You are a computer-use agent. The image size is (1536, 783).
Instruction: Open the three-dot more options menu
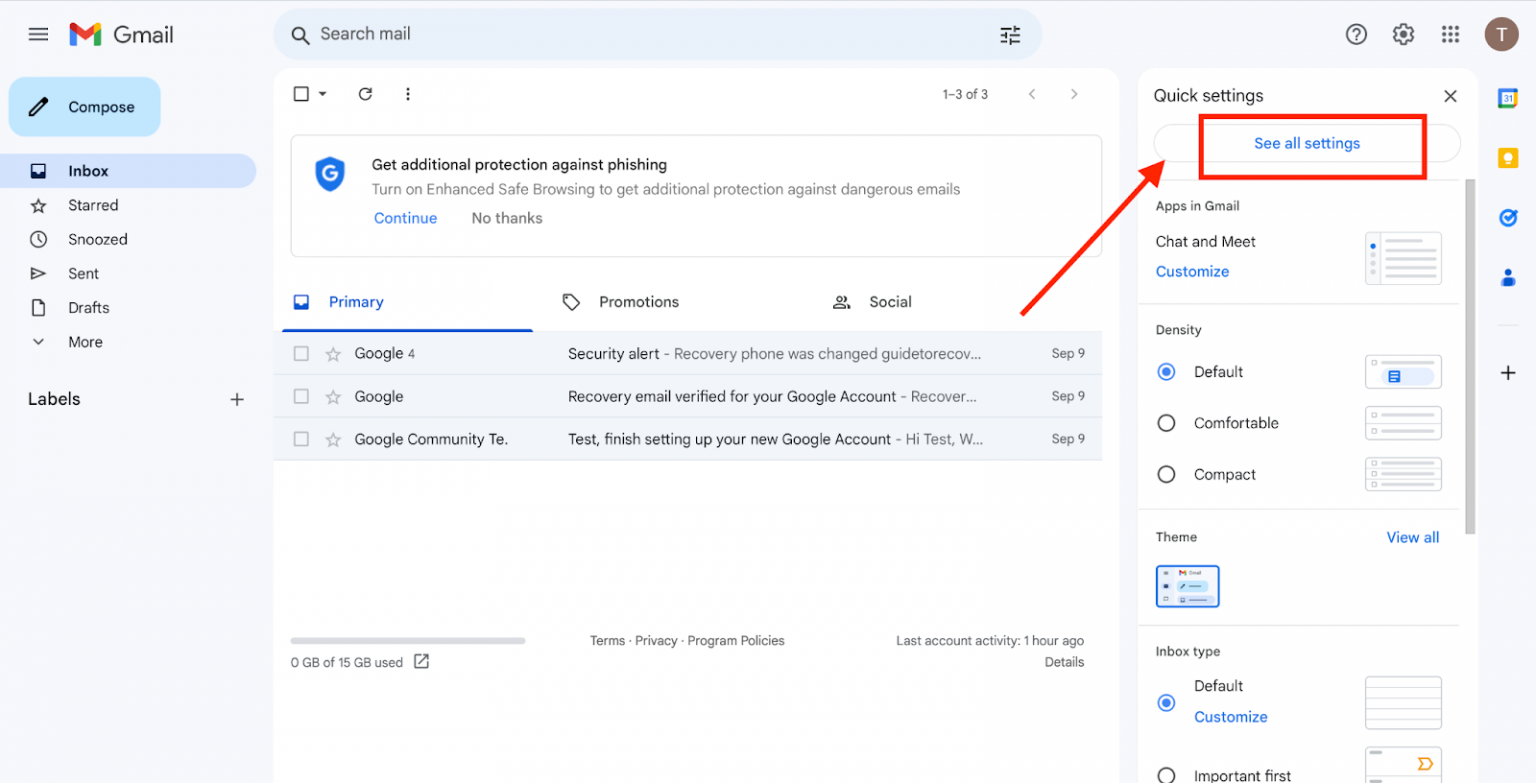click(408, 93)
